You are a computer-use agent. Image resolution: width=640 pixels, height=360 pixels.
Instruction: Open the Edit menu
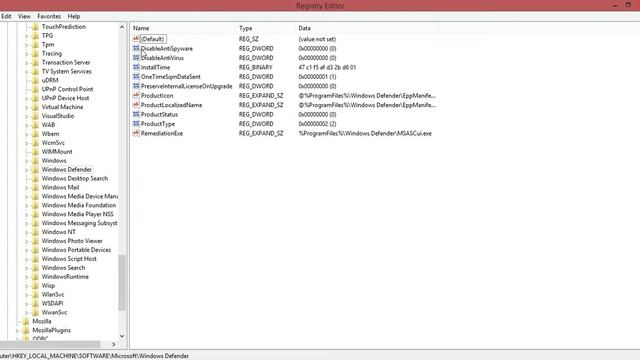coord(6,16)
